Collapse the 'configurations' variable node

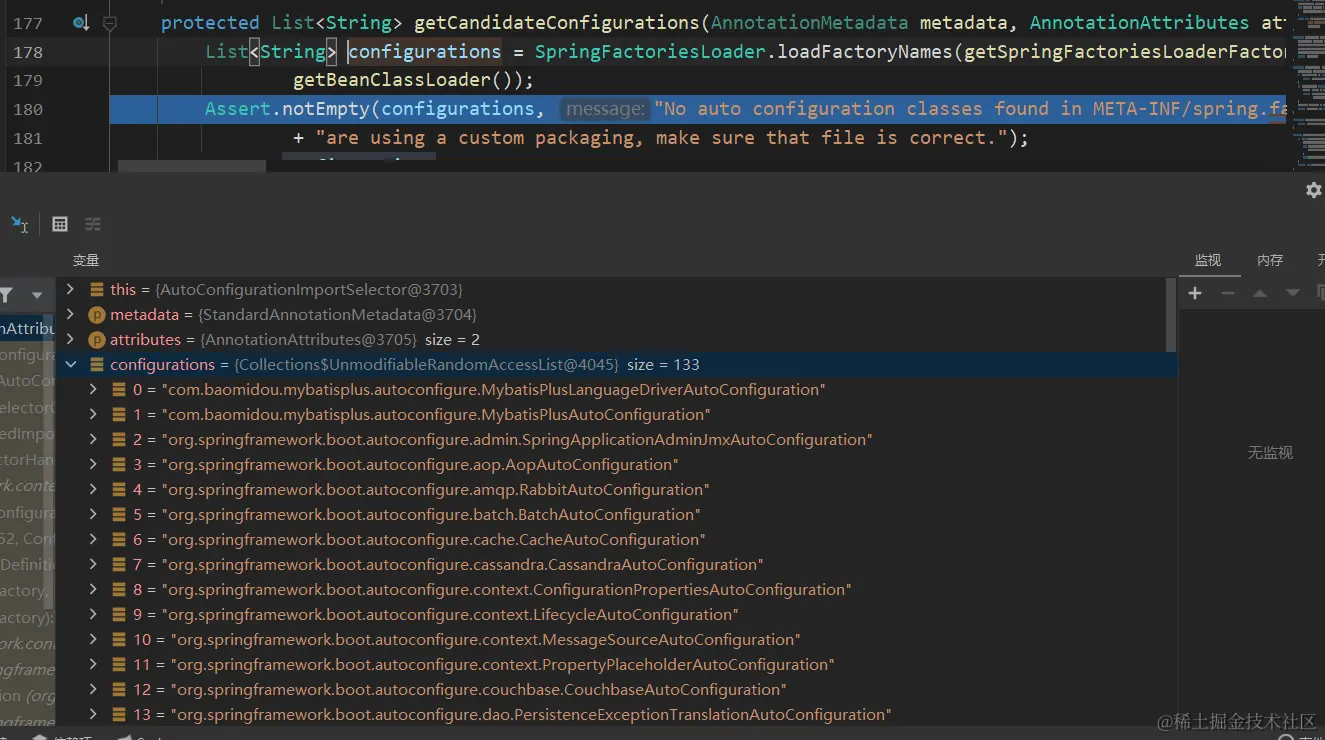click(70, 365)
